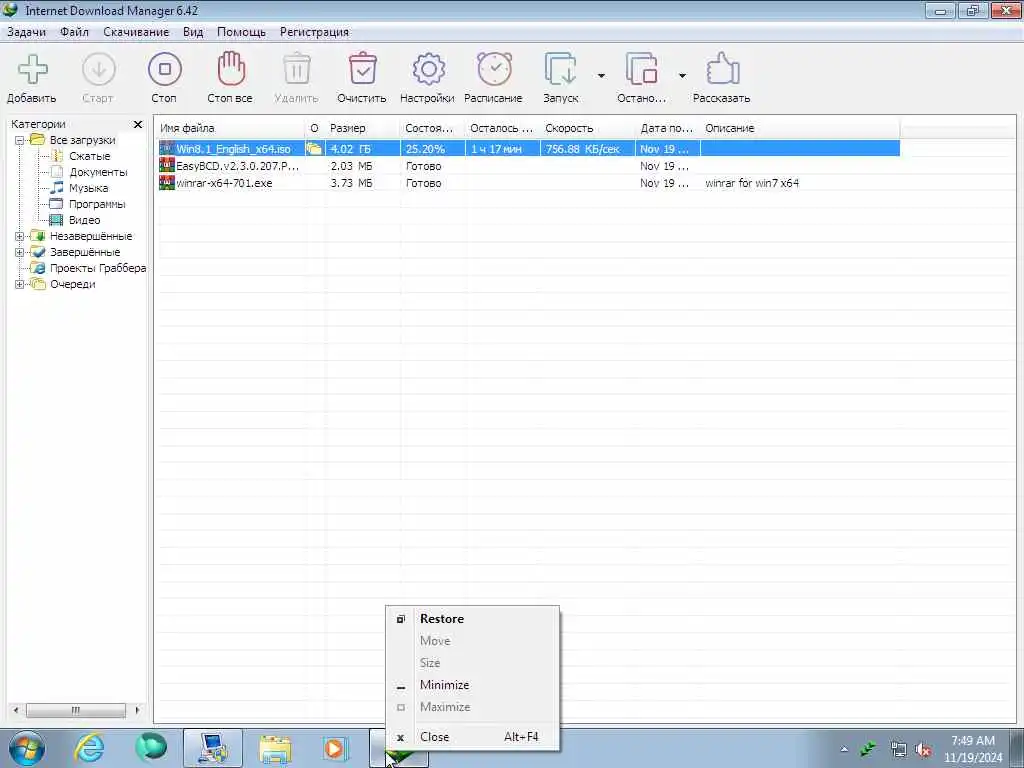Show hidden tray icons arrow
1024x768 pixels.
(844, 749)
